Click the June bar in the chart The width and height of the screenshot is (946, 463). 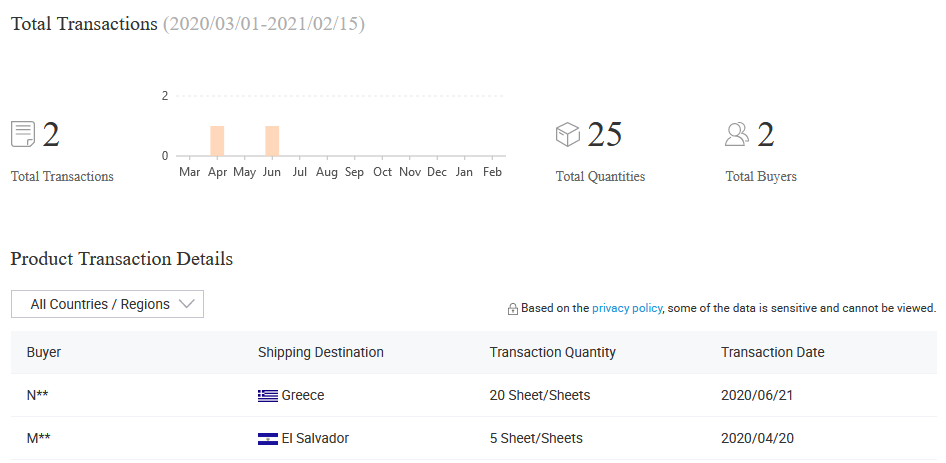coord(272,141)
